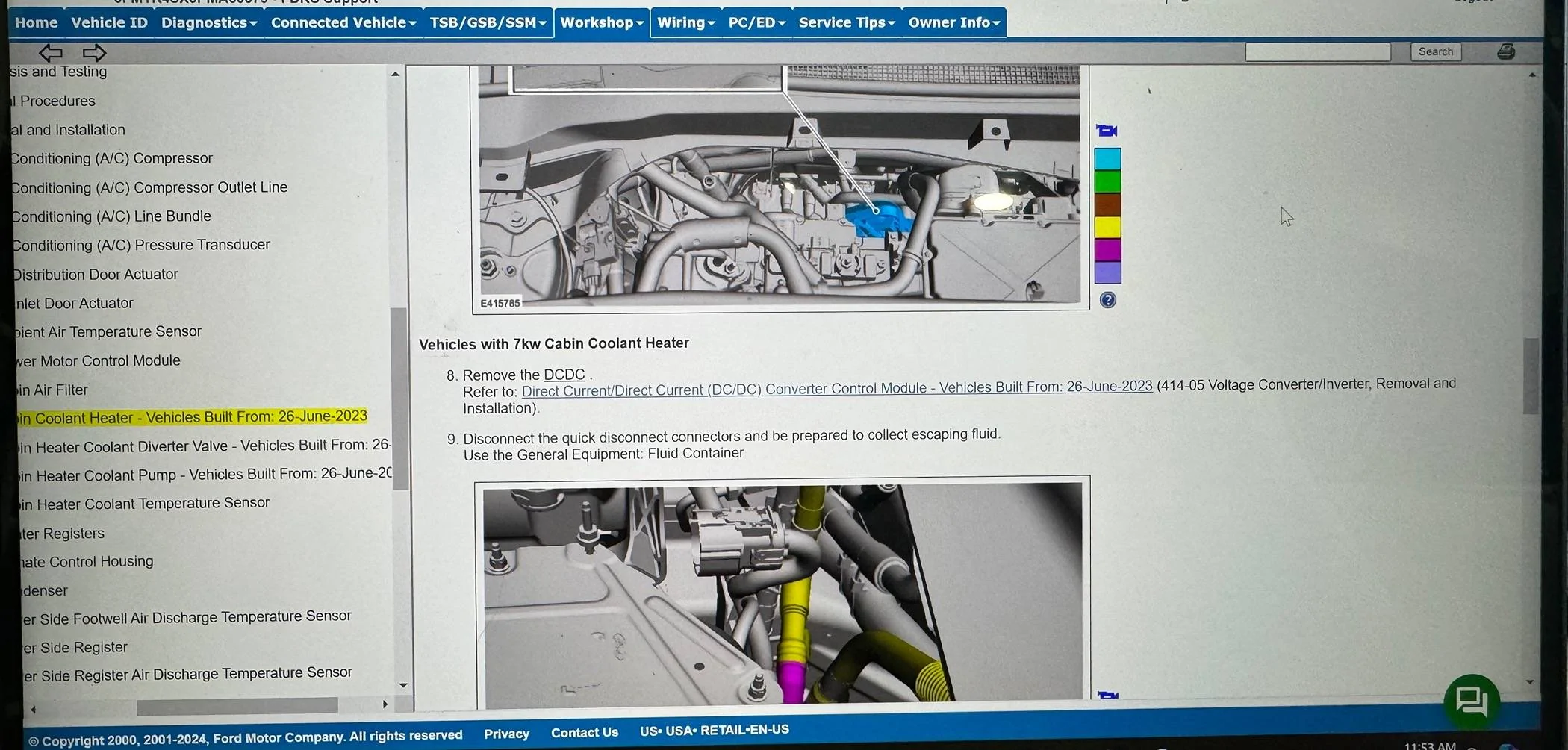Click the content pane vertical scrollbar thumb
The image size is (1568, 750).
pyautogui.click(x=1531, y=376)
